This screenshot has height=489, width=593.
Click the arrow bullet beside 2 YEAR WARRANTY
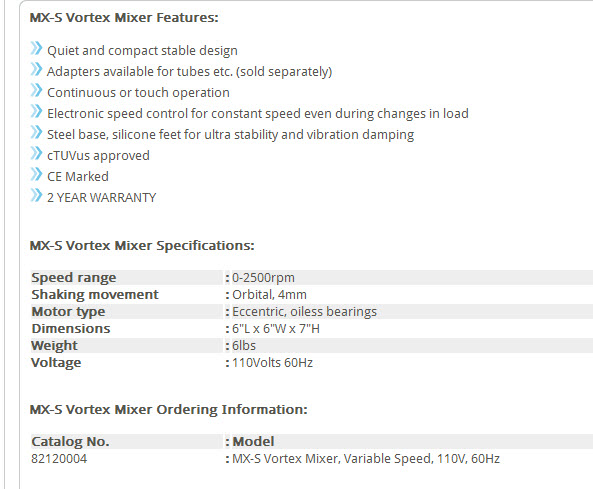click(36, 195)
